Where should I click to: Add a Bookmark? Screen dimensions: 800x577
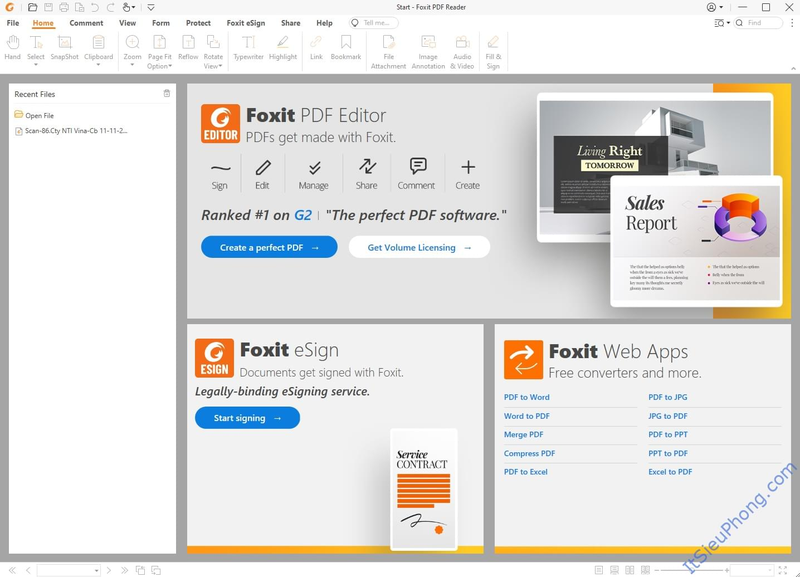coord(346,48)
